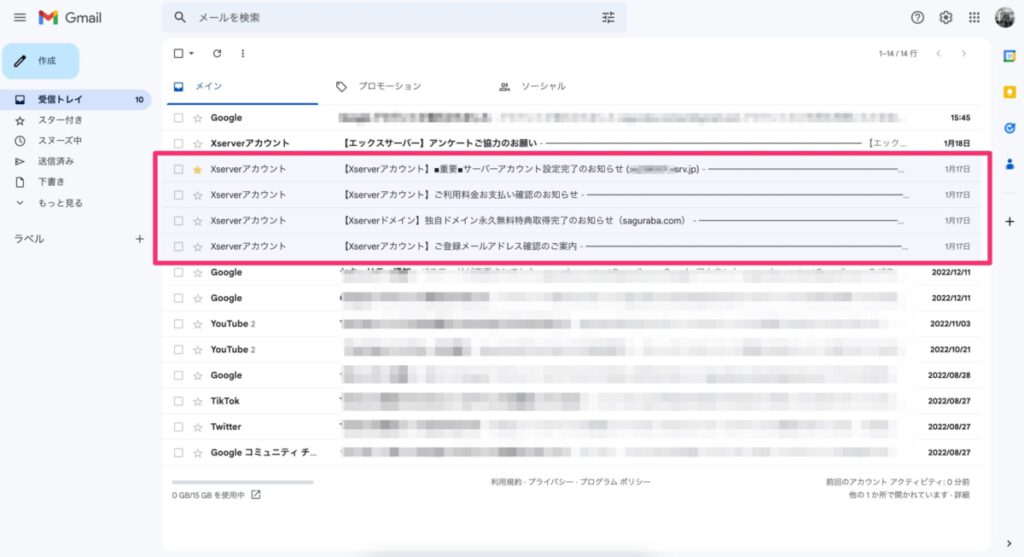Open the help question mark icon
Viewport: 1024px width, 557px height.
pyautogui.click(x=918, y=18)
